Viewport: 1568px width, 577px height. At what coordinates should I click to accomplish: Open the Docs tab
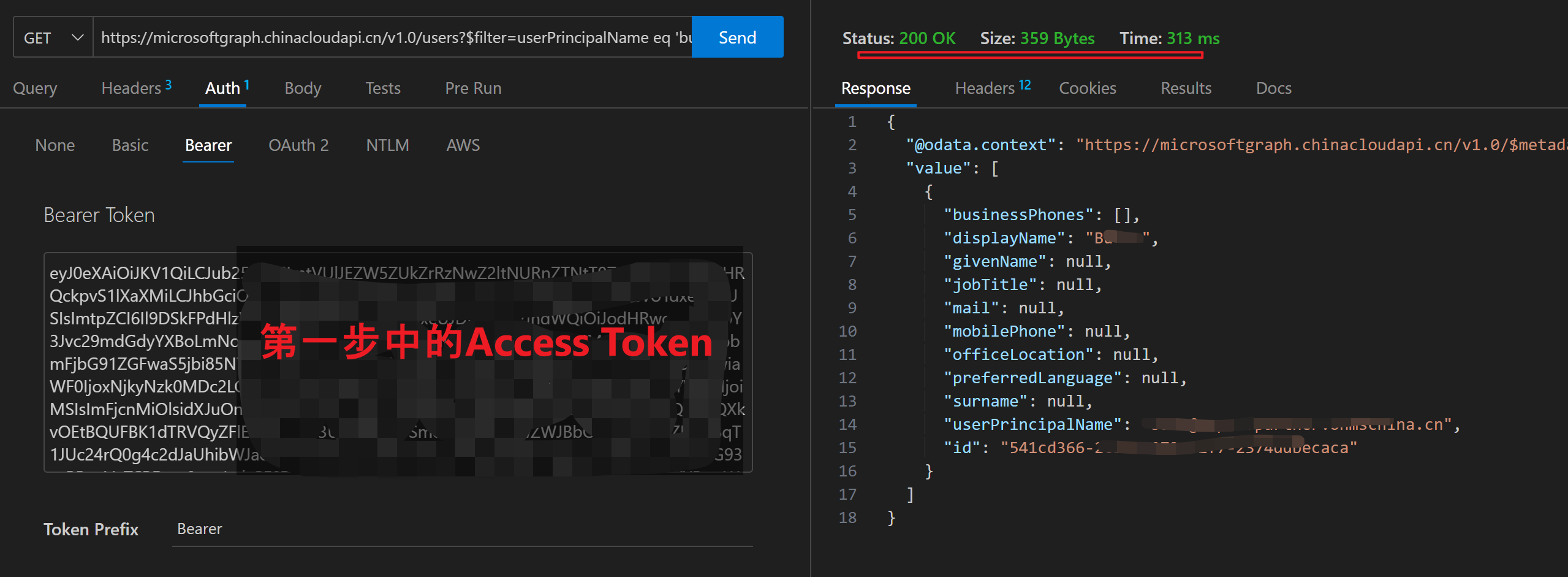pyautogui.click(x=1273, y=88)
